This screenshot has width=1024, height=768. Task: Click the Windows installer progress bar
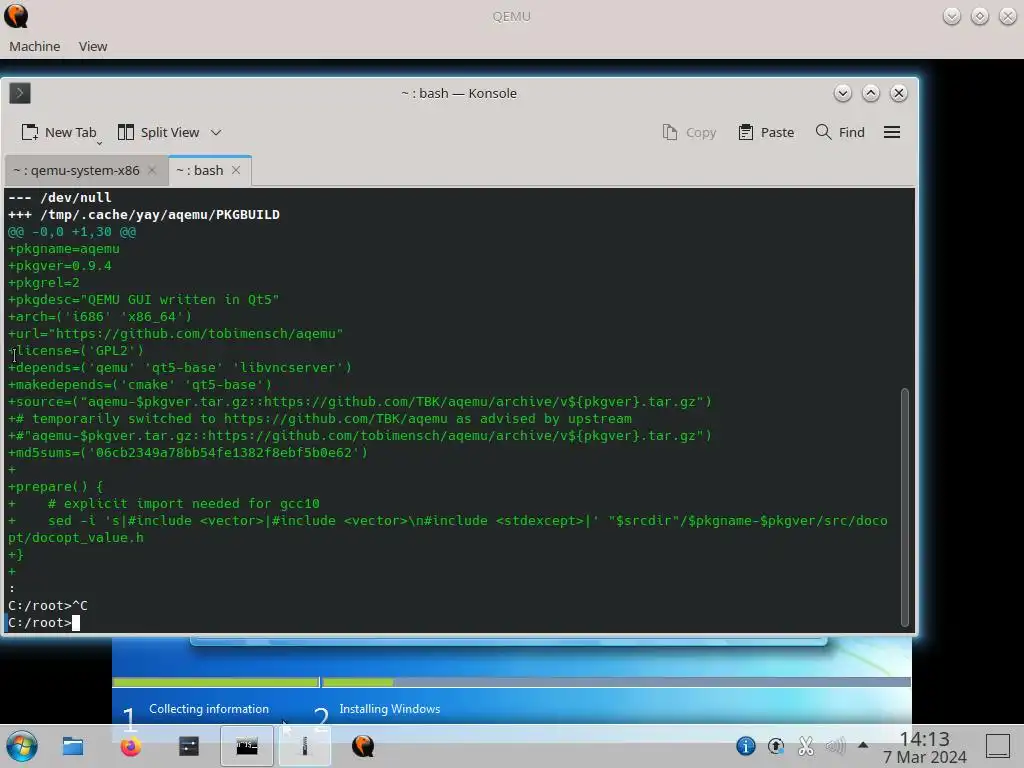512,682
